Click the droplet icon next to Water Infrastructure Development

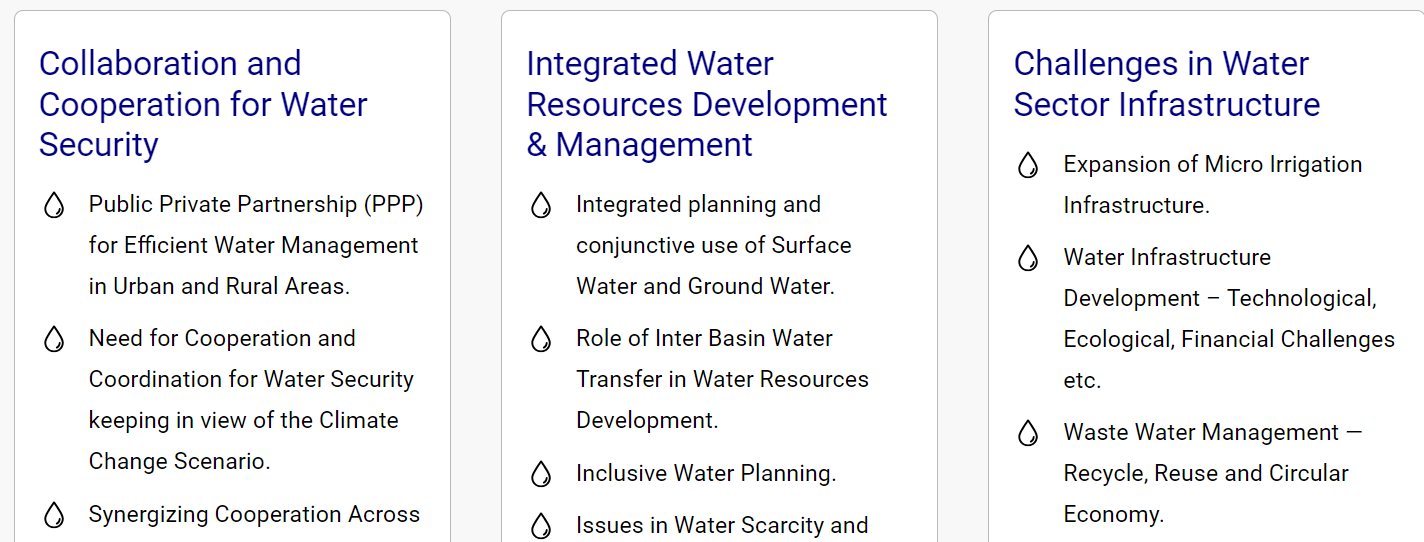tap(1028, 259)
